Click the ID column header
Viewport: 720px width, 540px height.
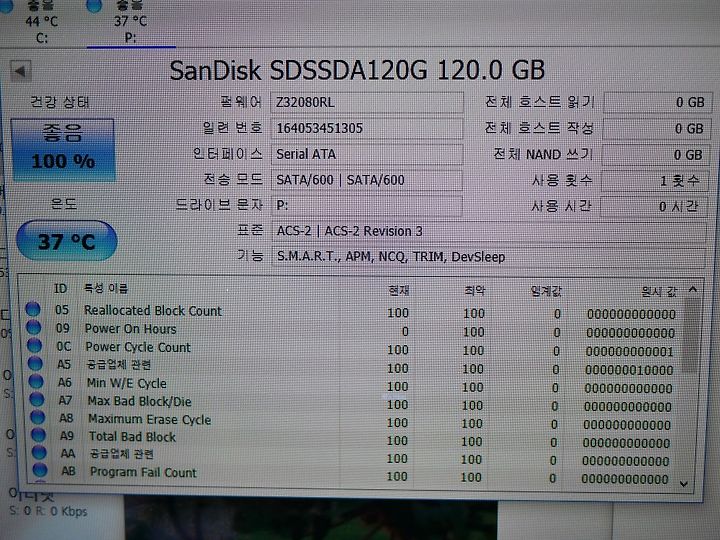click(x=61, y=288)
